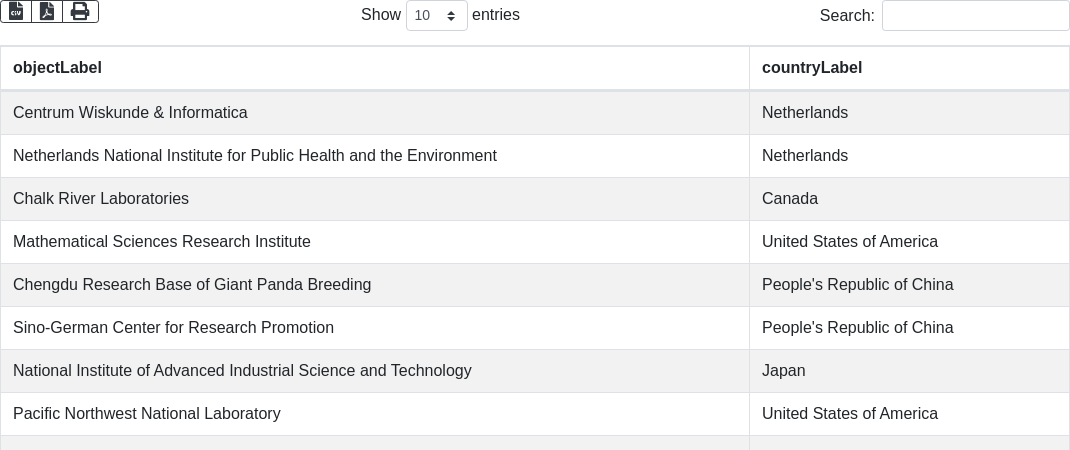Select United States of America beside Pacific Northwest
The image size is (1070, 450).
pyautogui.click(x=850, y=414)
